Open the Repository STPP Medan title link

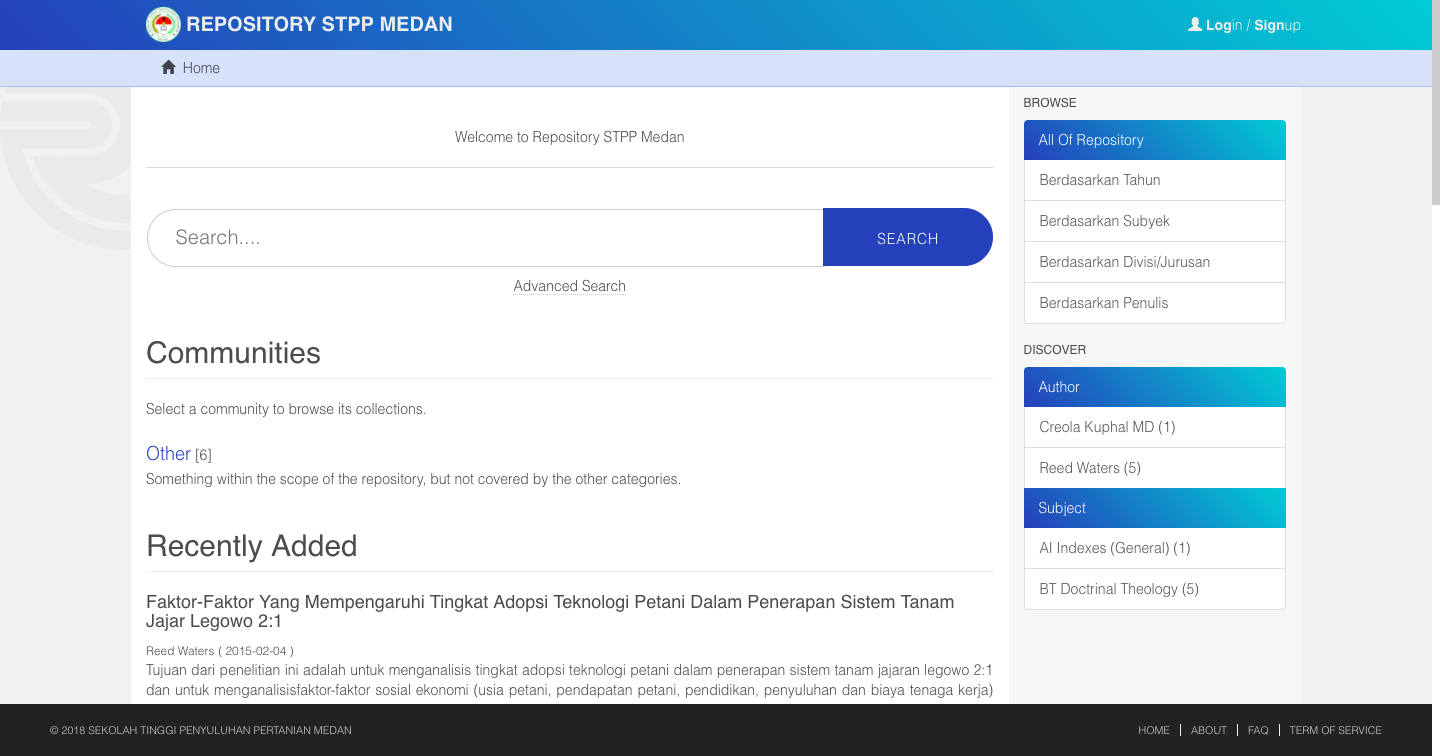pos(319,24)
